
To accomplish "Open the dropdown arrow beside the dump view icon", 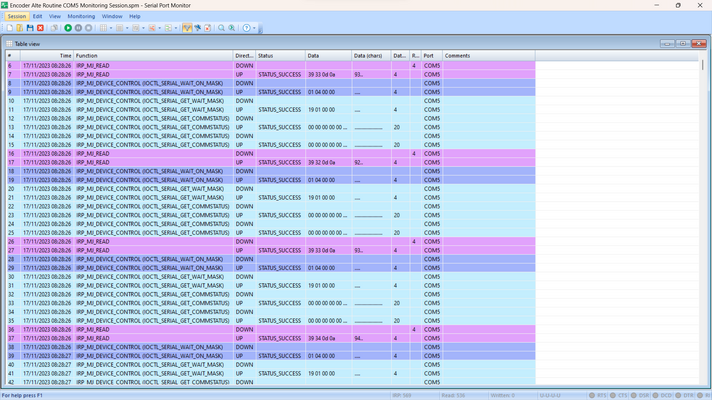I will pos(143,28).
